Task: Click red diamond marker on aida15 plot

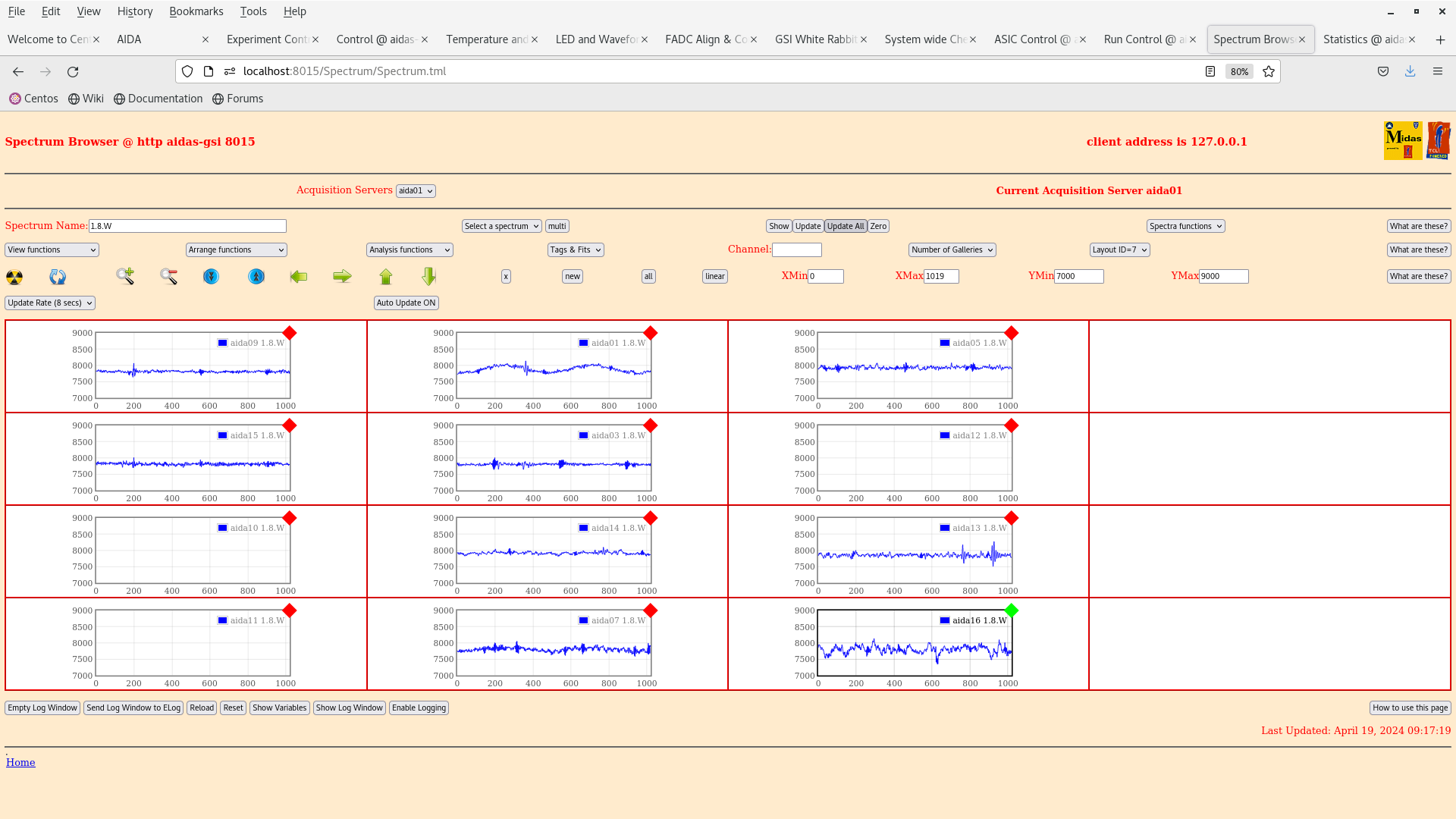Action: pos(290,425)
